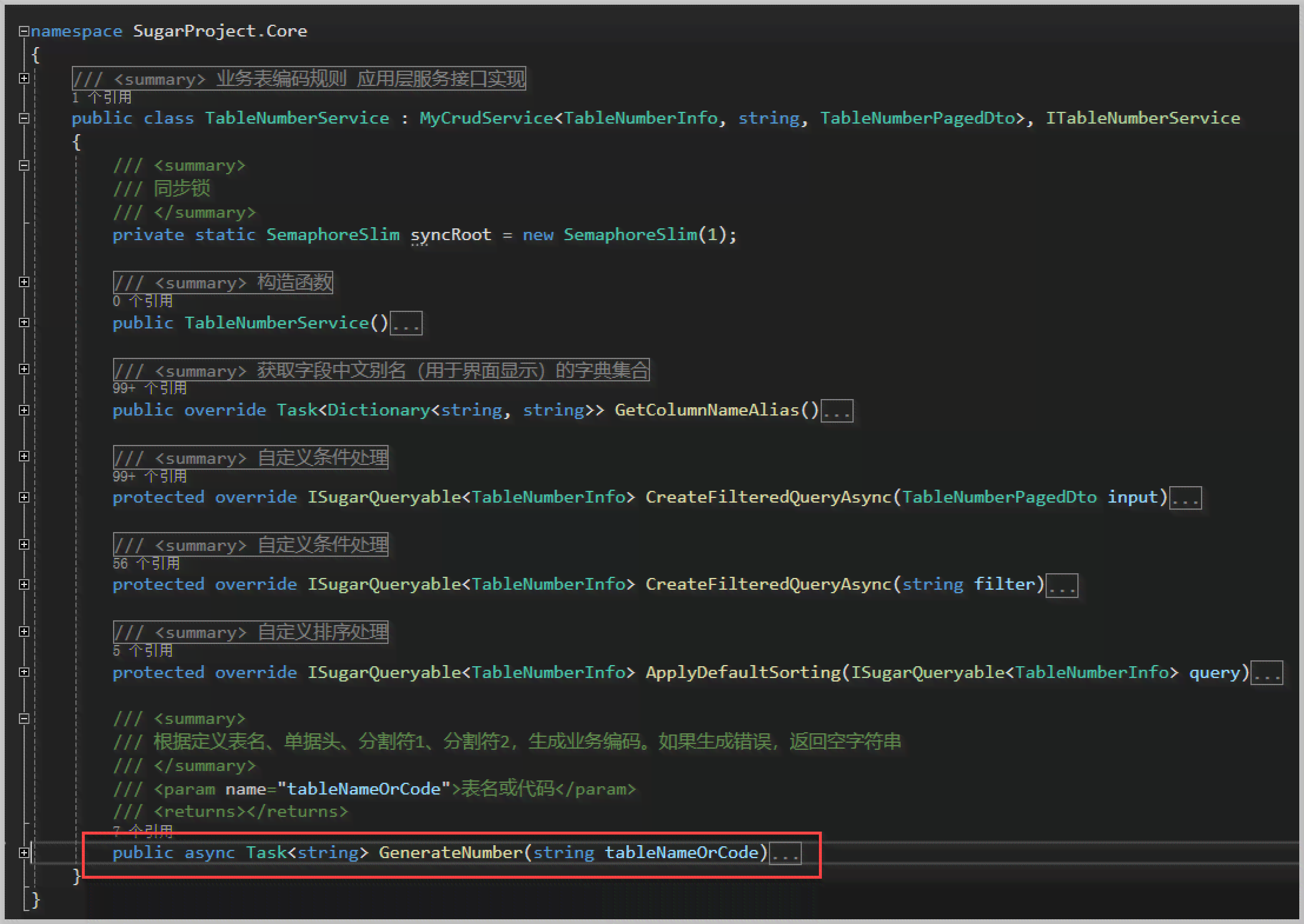Expand fold marker of CreateFilteredQueryAsync(TableNumberPagedDto input)

[24, 497]
